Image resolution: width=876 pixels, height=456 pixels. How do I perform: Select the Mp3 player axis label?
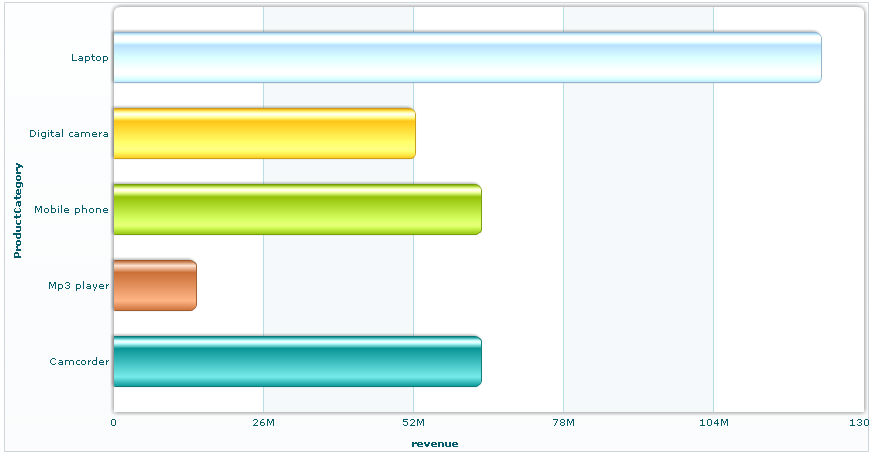tap(78, 286)
